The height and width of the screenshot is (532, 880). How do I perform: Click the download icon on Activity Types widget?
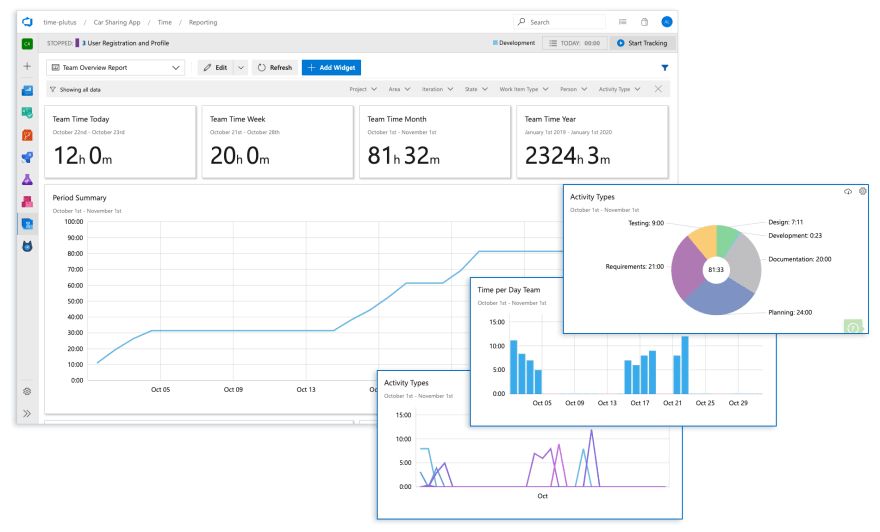[847, 191]
